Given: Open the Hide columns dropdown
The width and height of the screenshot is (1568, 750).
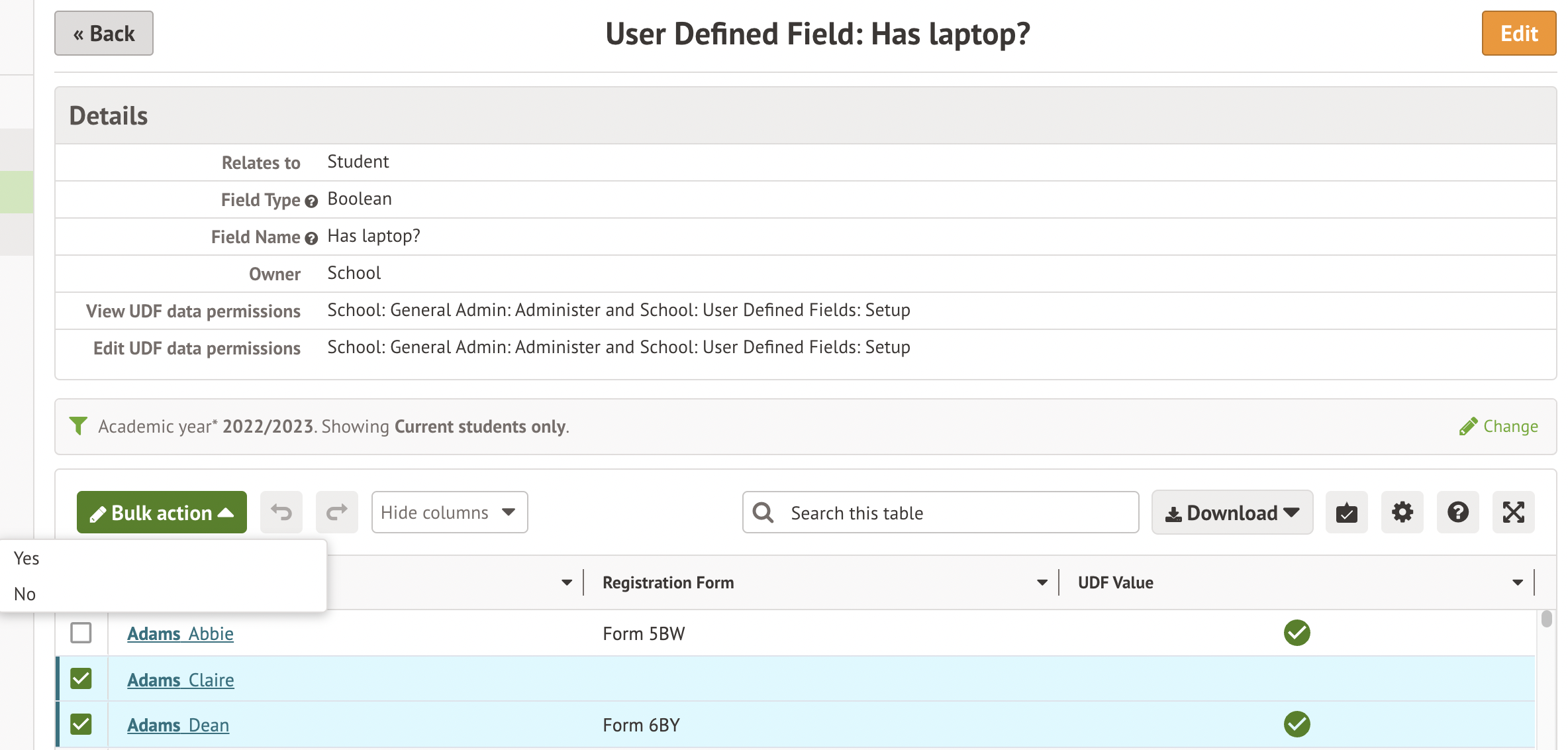Looking at the screenshot, I should click(x=449, y=512).
